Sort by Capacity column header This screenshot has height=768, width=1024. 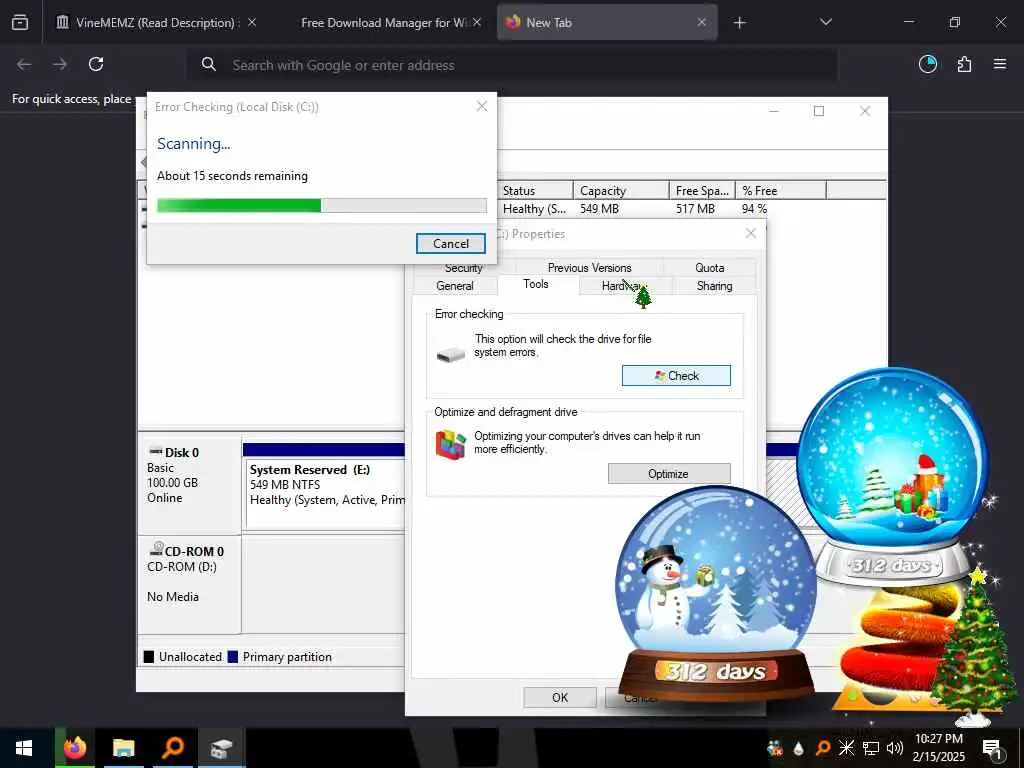620,191
